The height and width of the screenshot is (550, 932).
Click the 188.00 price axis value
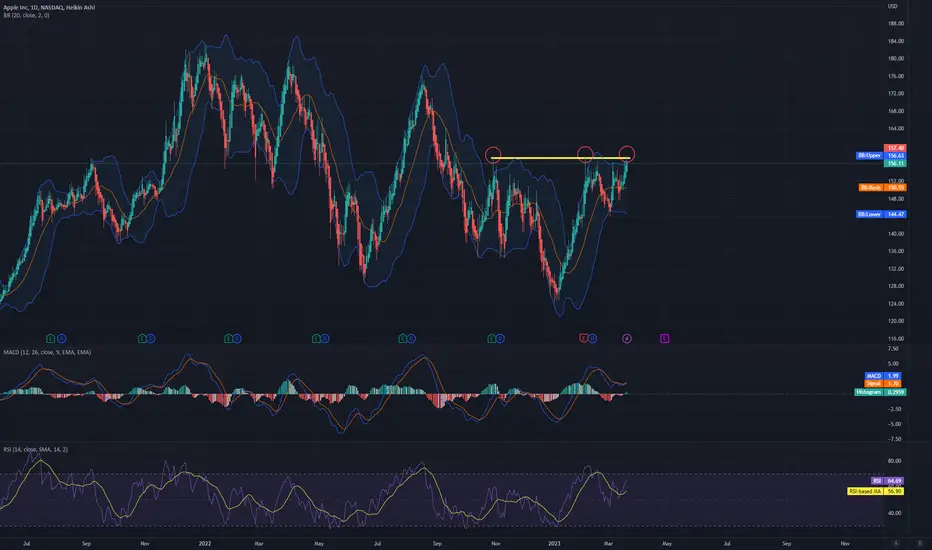896,24
